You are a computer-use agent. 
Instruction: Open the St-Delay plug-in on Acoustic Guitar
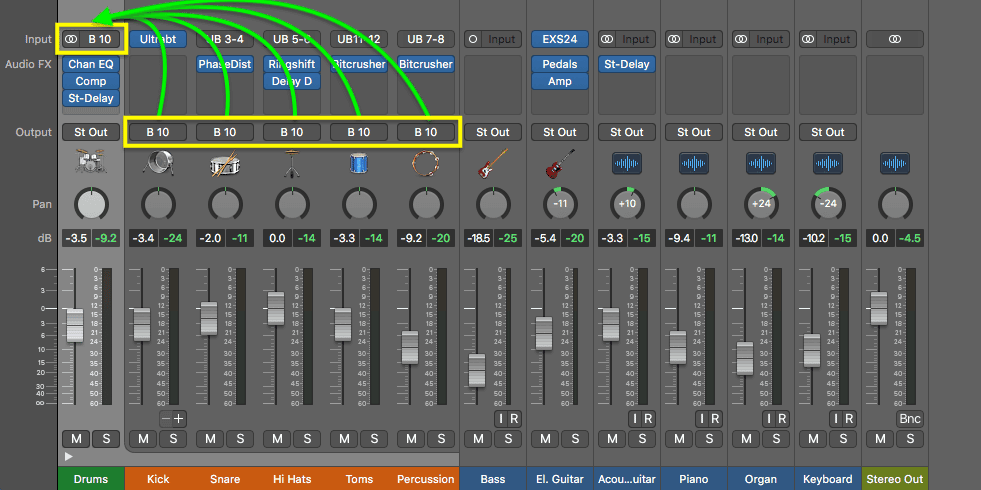(x=627, y=64)
